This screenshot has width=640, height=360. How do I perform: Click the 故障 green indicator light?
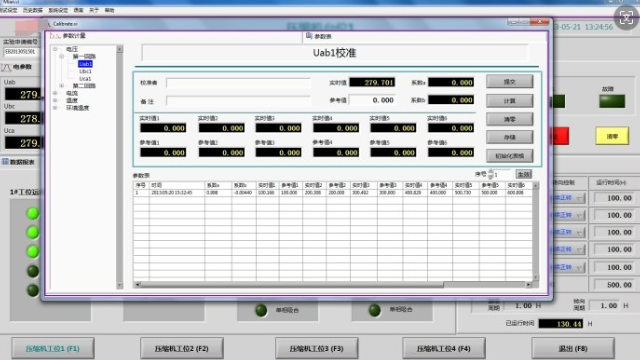(x=611, y=101)
